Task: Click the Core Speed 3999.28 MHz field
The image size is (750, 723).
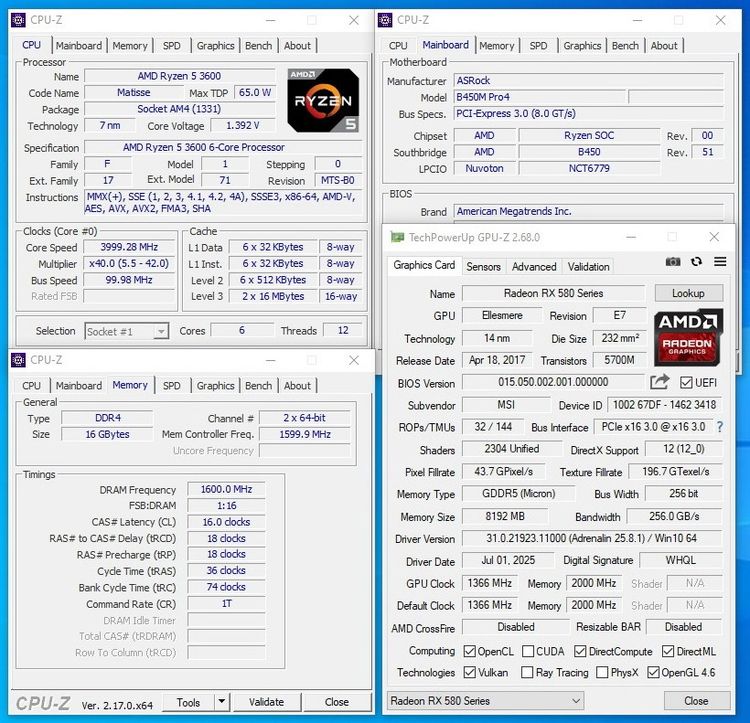Action: tap(129, 247)
